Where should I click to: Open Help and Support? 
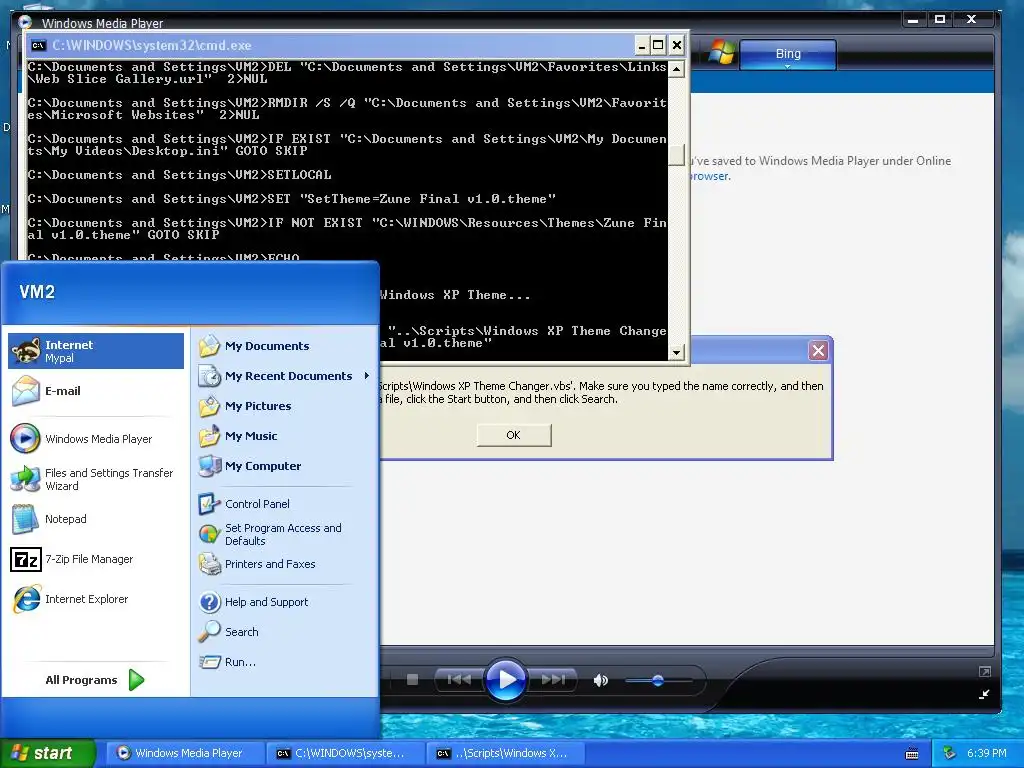pyautogui.click(x=285, y=602)
